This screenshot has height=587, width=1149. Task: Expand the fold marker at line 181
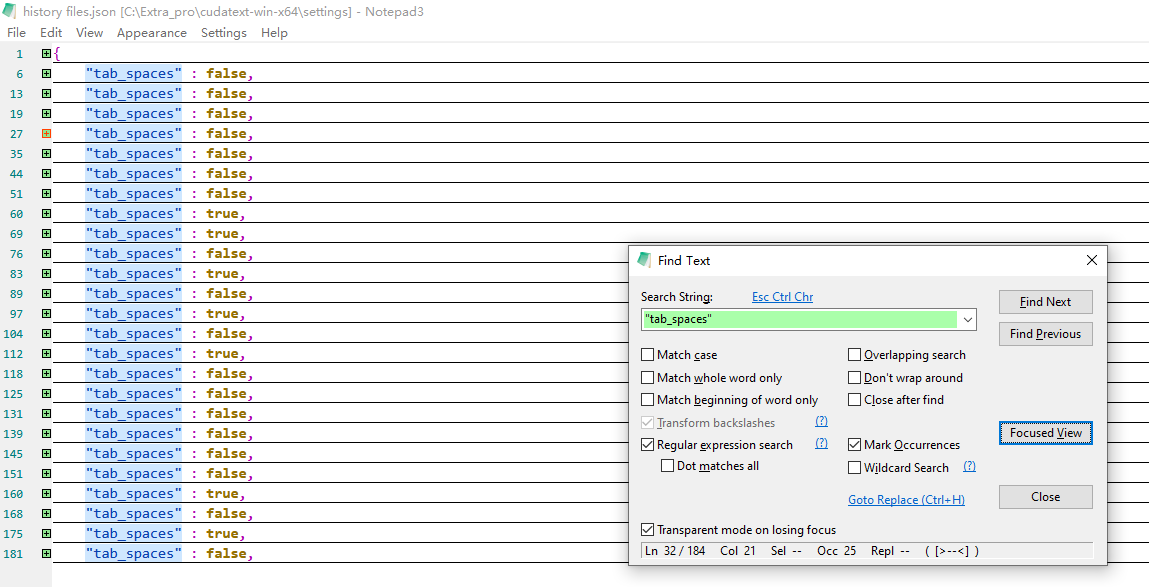[46, 554]
